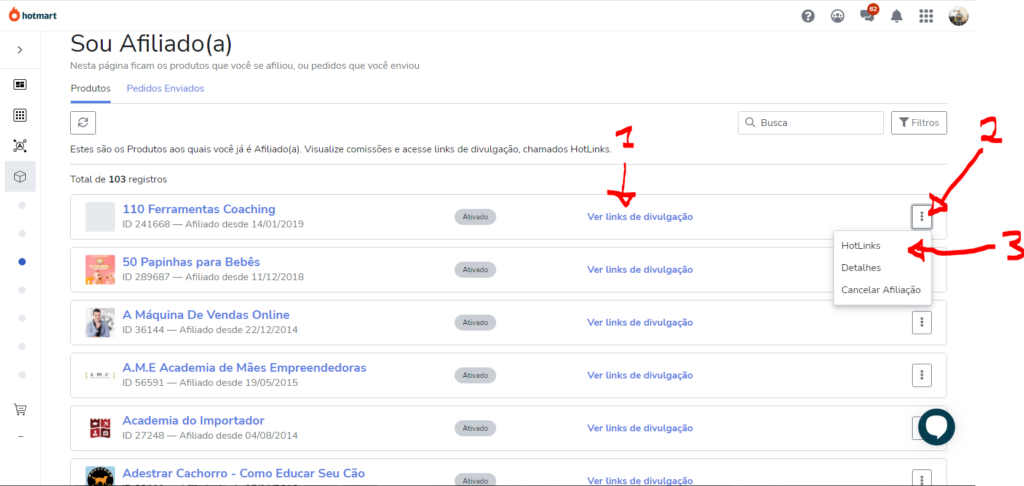Open the apps grid menu in header
Viewport: 1024px width, 486px height.
tap(926, 16)
